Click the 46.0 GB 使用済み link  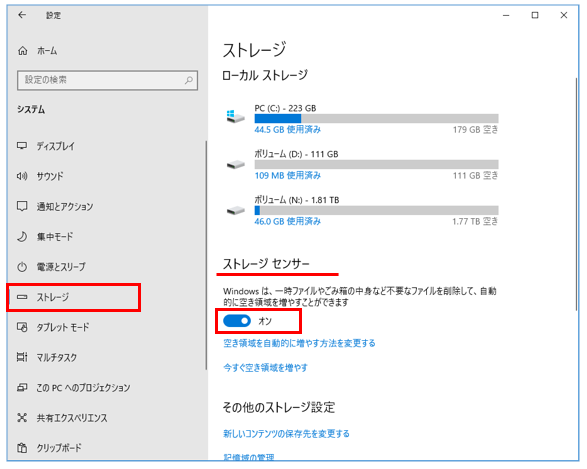coord(288,222)
